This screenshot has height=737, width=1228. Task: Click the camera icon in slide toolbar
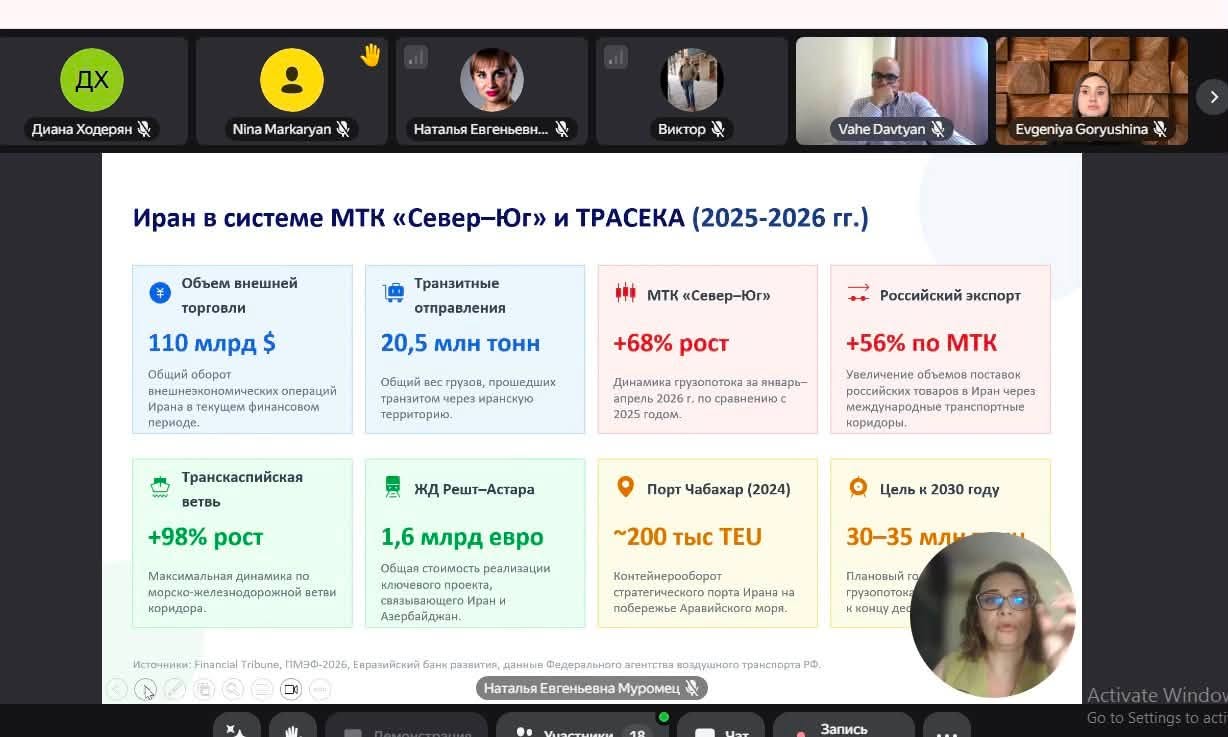pyautogui.click(x=291, y=689)
